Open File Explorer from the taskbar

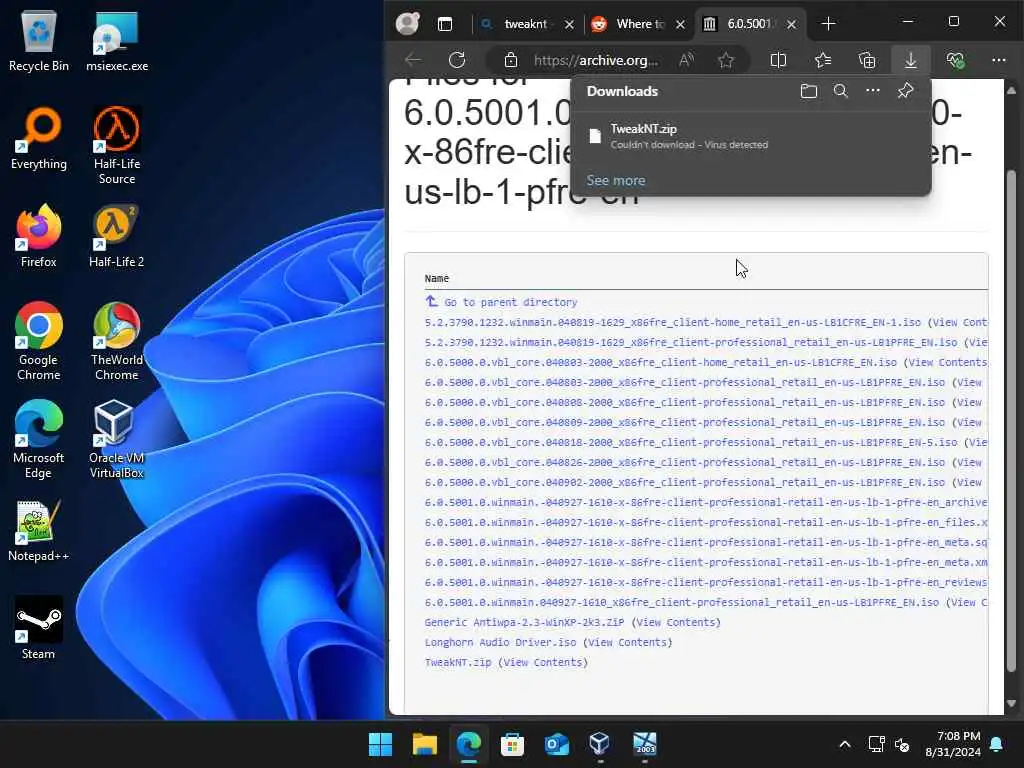pyautogui.click(x=424, y=744)
